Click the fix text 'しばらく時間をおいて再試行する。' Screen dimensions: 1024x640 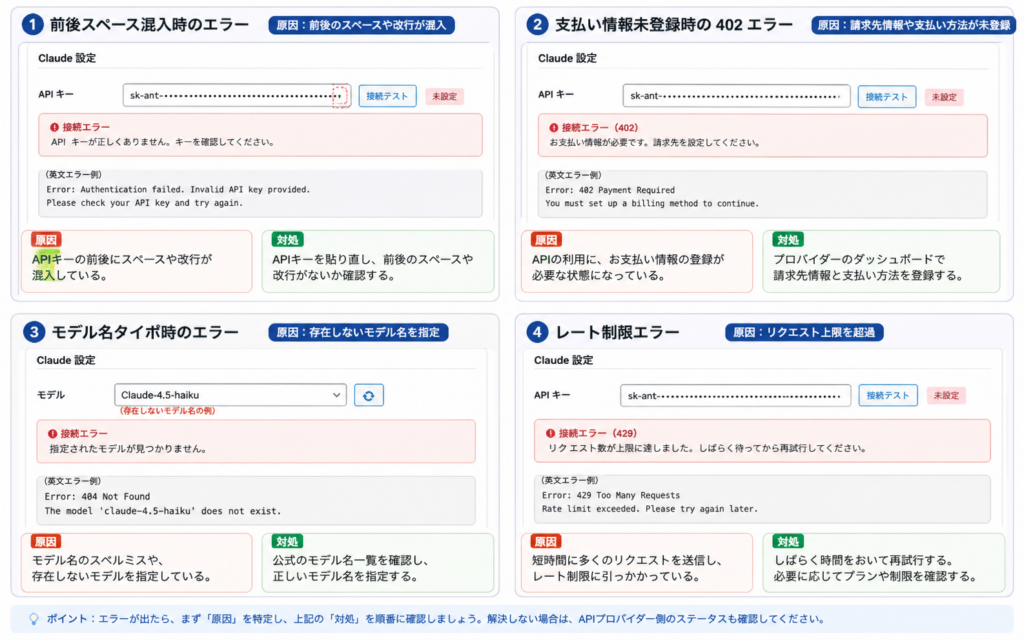pos(863,560)
